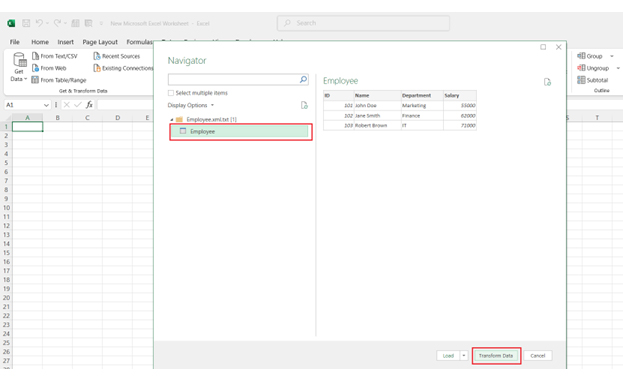The width and height of the screenshot is (623, 381).
Task: Click the 55000 salary cell
Action: point(460,106)
